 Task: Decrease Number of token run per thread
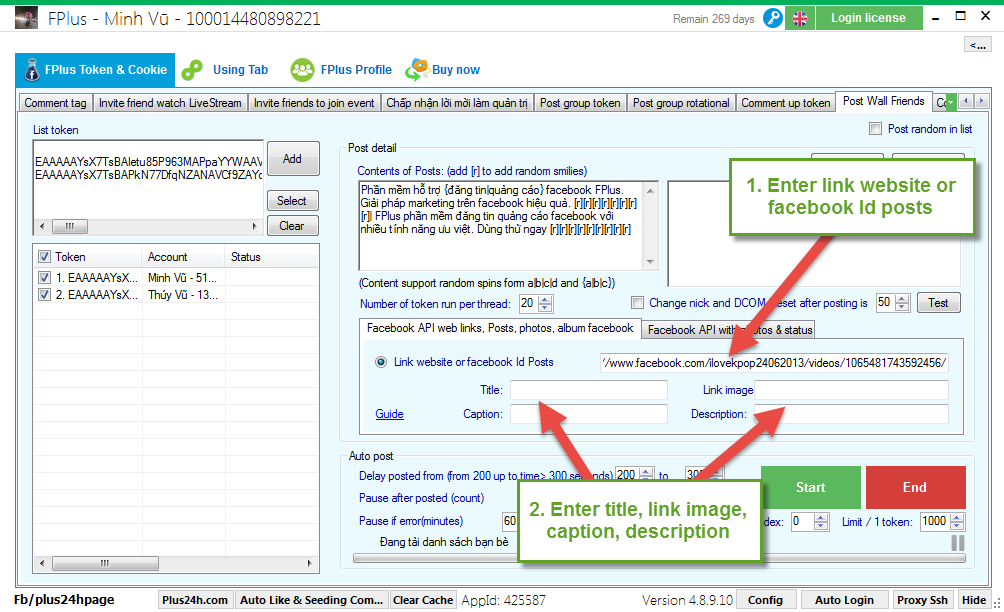click(x=545, y=307)
